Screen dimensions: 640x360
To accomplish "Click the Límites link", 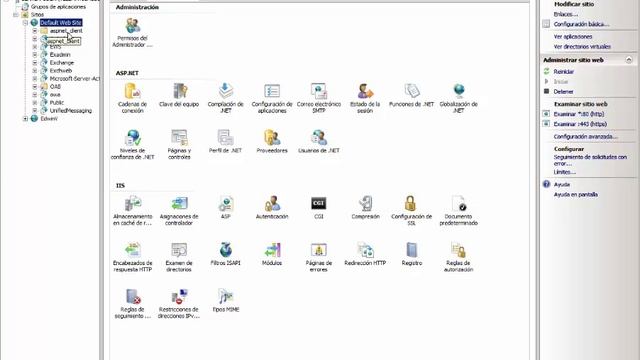I will (x=564, y=172).
